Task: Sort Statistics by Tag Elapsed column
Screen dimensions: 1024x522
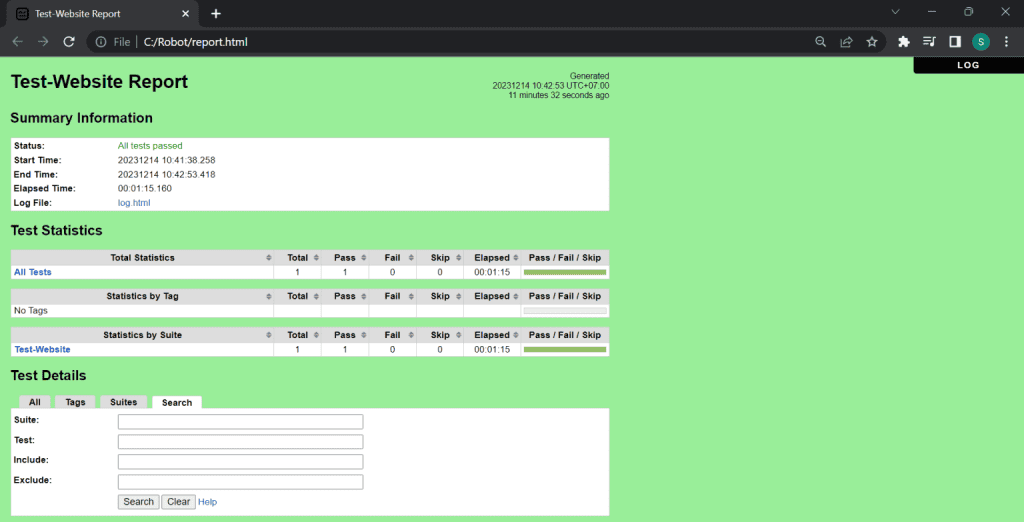Action: pyautogui.click(x=492, y=296)
